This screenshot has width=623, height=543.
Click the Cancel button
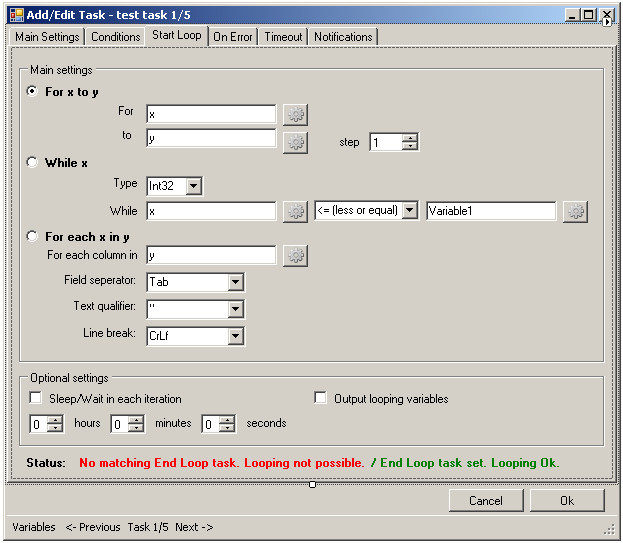click(x=486, y=500)
